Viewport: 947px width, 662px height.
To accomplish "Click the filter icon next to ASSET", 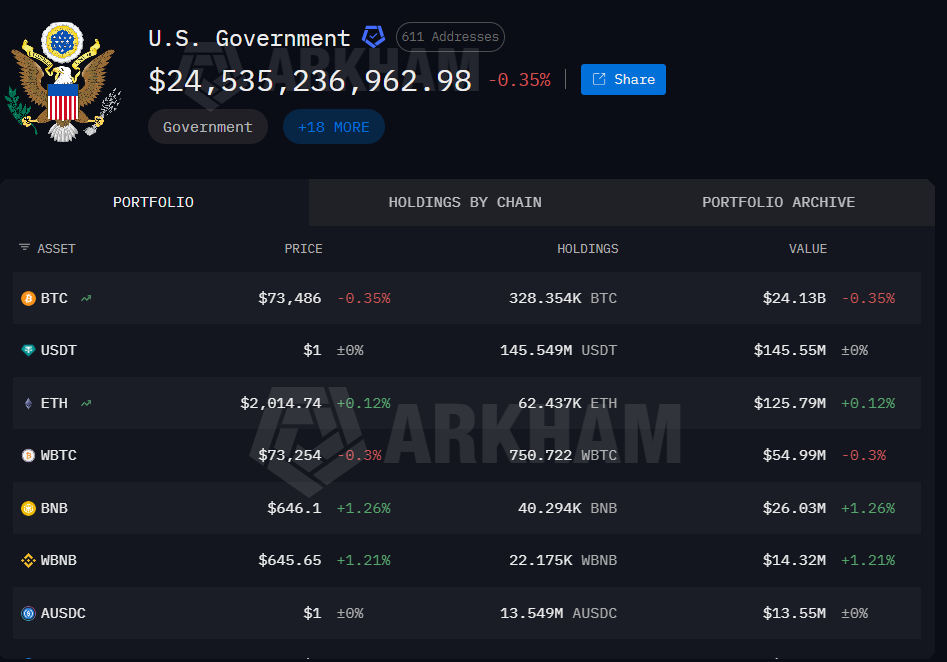I will click(24, 248).
